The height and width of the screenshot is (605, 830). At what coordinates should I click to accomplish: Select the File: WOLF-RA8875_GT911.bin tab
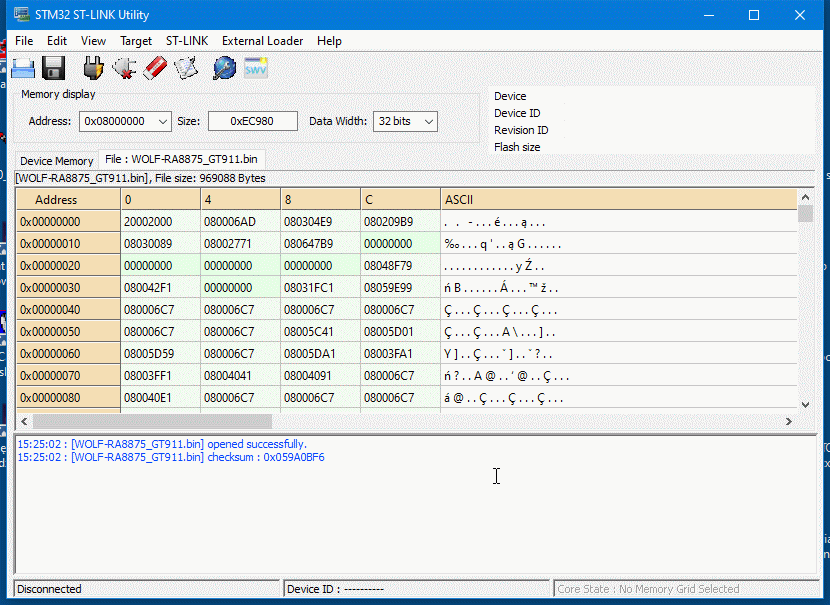(181, 159)
